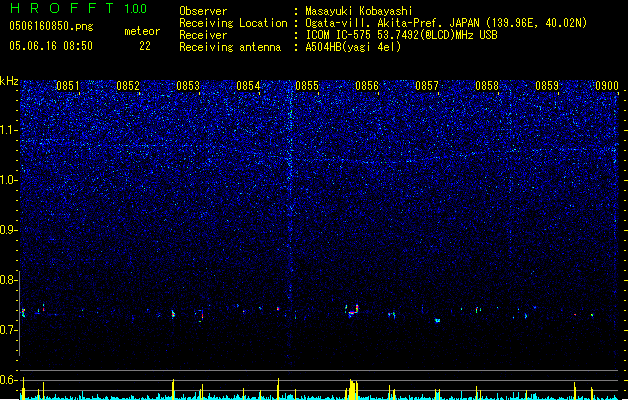Image resolution: width=629 pixels, height=400 pixels.
Task: Click the Receiving Location label
Action: click(233, 23)
